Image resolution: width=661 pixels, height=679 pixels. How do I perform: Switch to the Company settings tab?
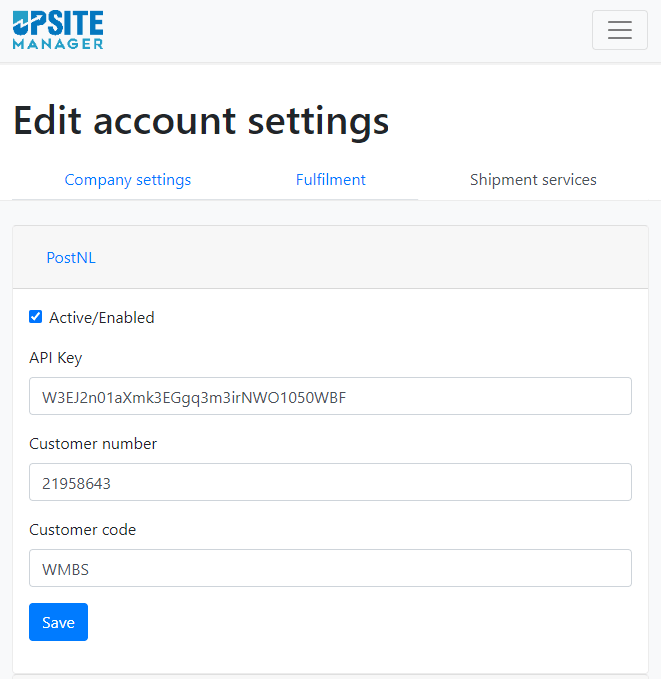[x=127, y=180]
